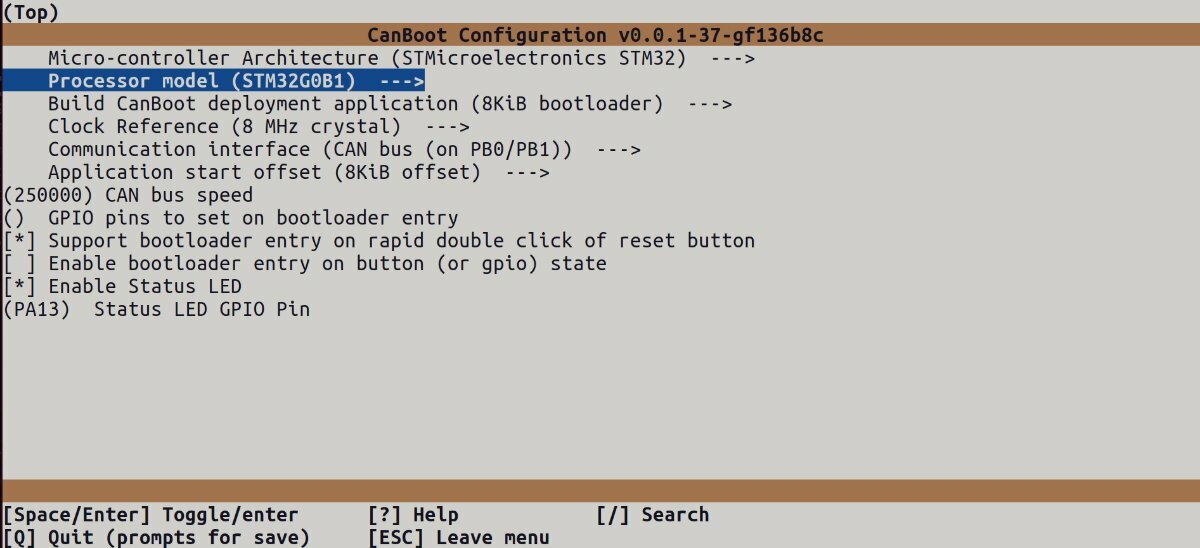Expand the Communication interface choices
This screenshot has width=1200, height=548.
[344, 150]
